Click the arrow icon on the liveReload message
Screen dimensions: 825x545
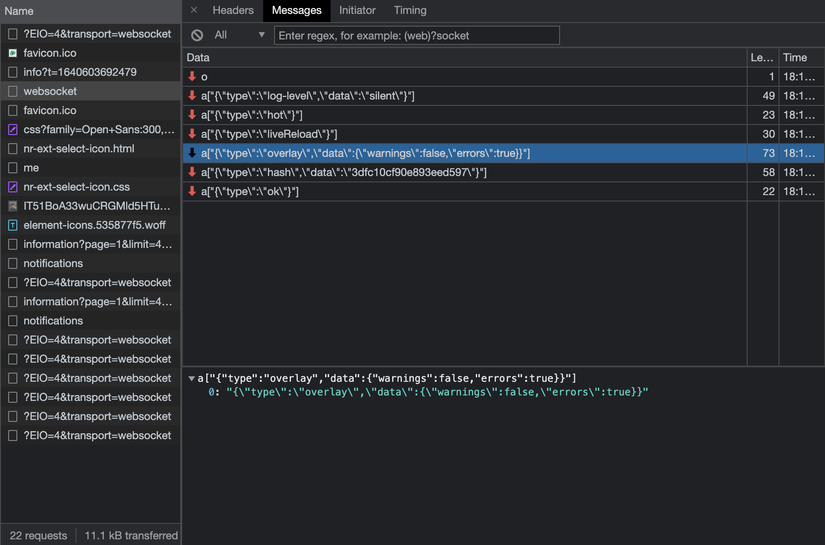point(192,134)
